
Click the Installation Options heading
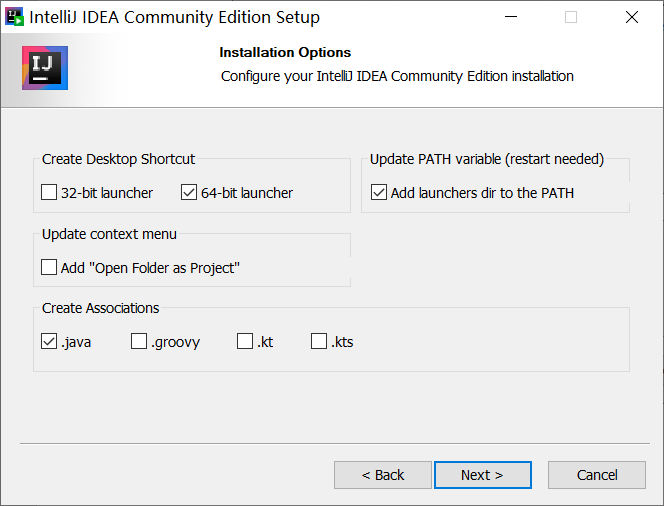(285, 52)
